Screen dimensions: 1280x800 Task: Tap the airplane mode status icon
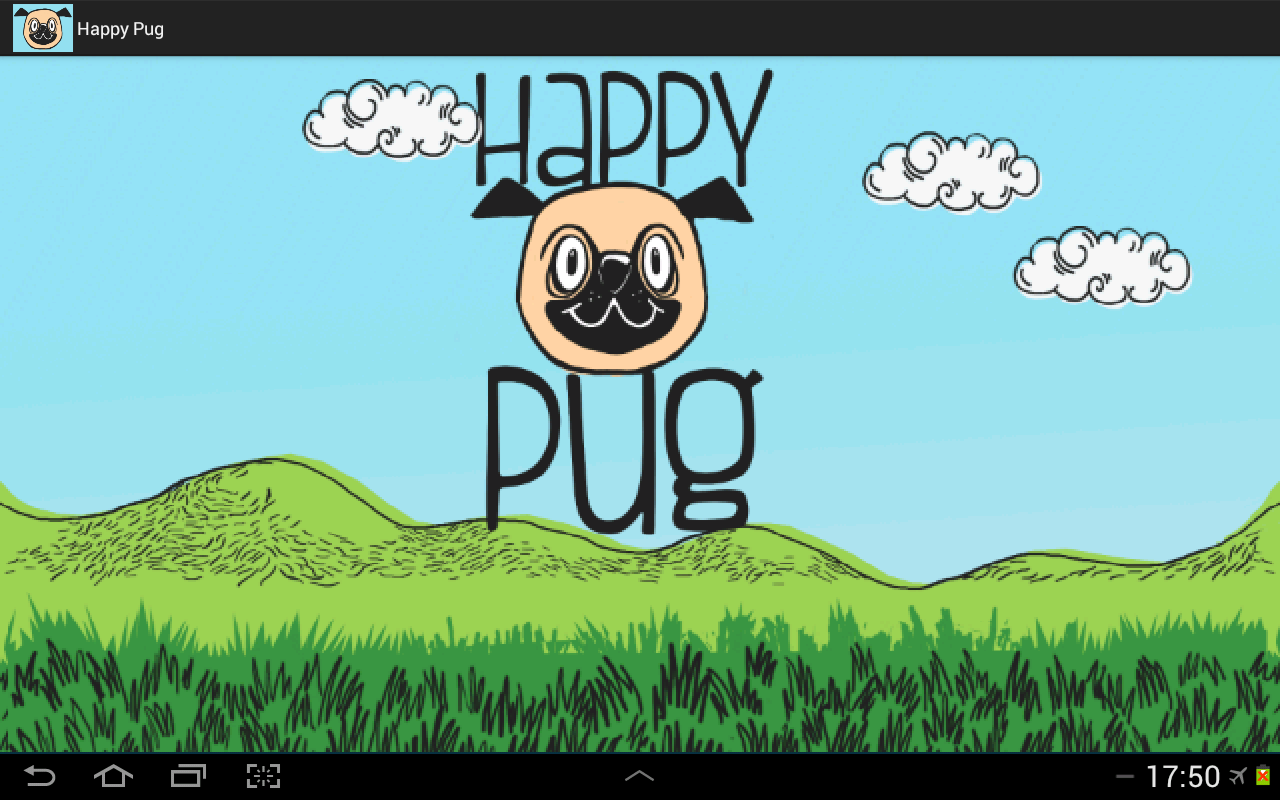1239,776
